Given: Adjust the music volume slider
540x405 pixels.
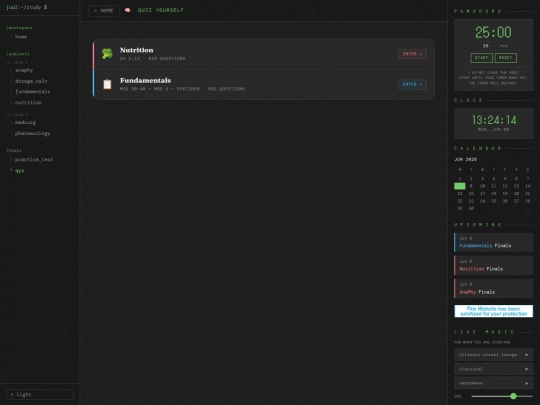Looking at the screenshot, I should click(x=502, y=396).
